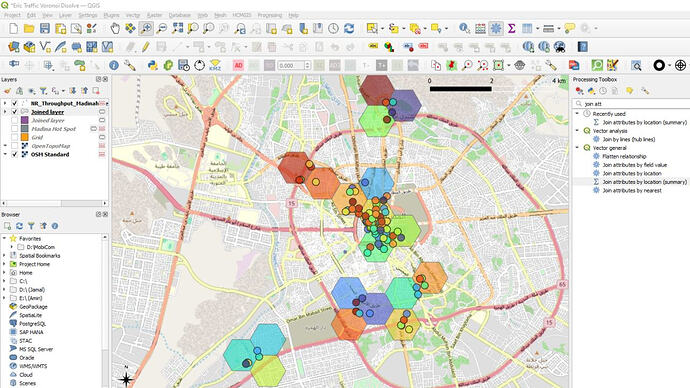Open the Raster menu

click(154, 15)
